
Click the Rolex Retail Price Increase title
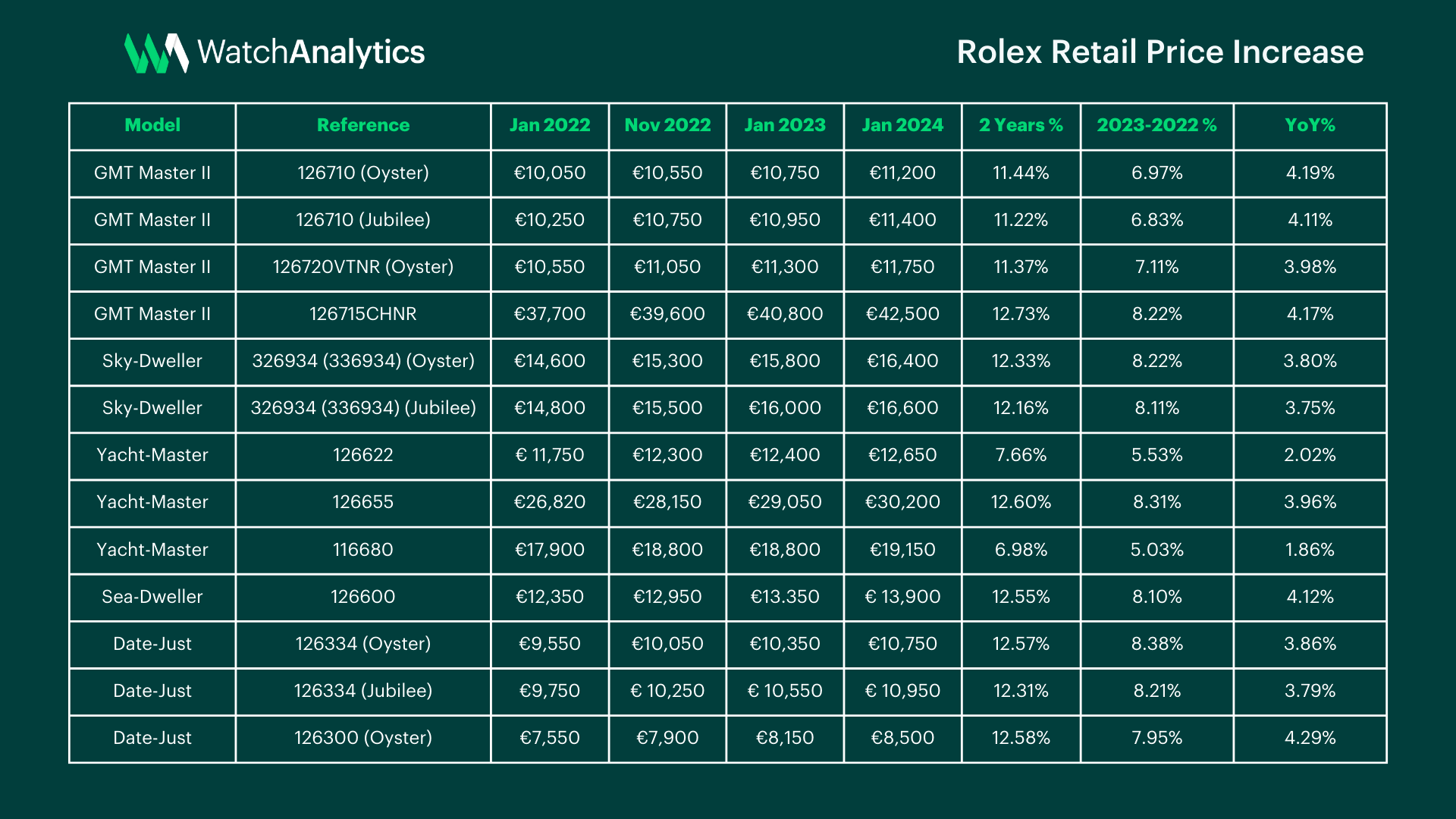point(1159,52)
